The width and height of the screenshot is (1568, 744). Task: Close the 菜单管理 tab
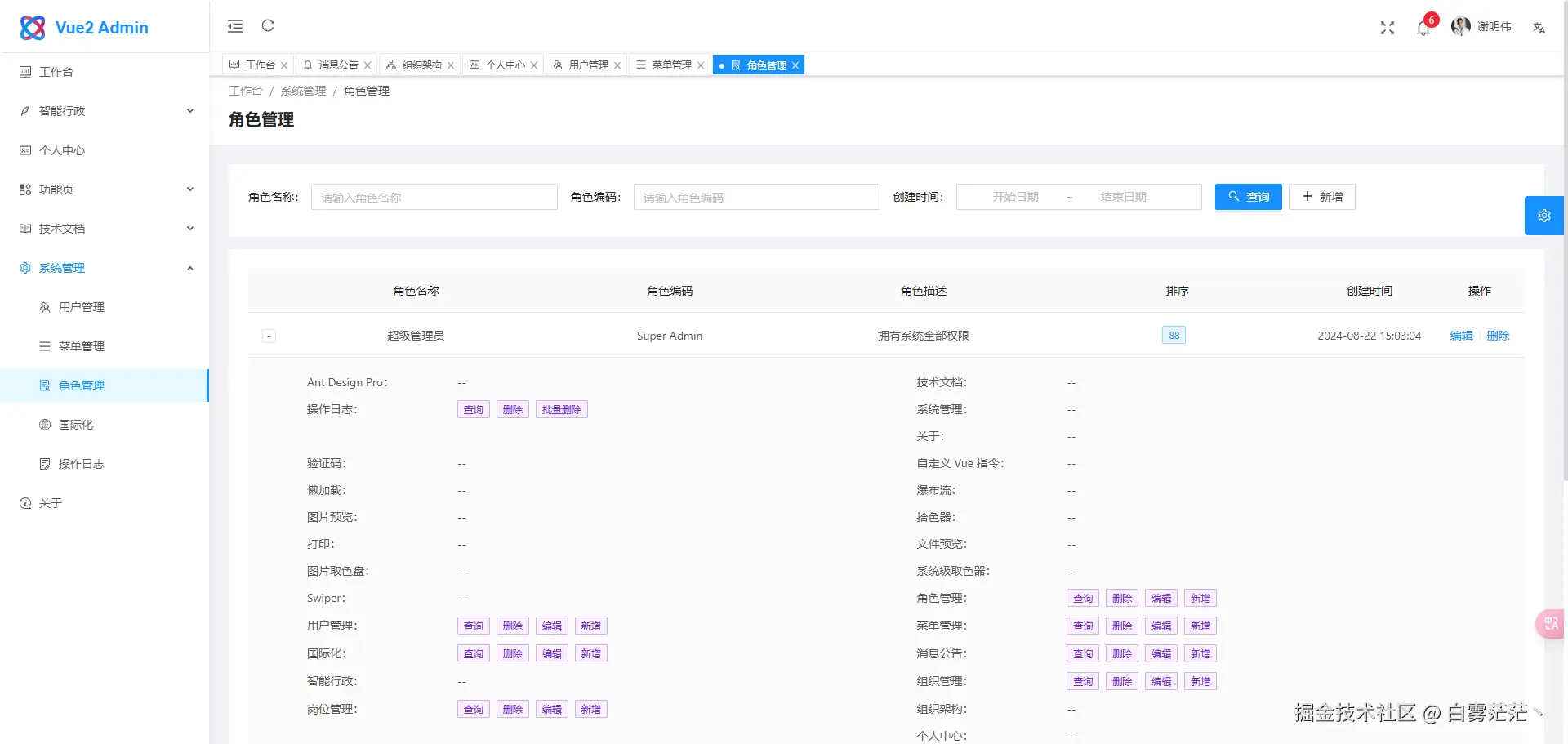(x=701, y=65)
